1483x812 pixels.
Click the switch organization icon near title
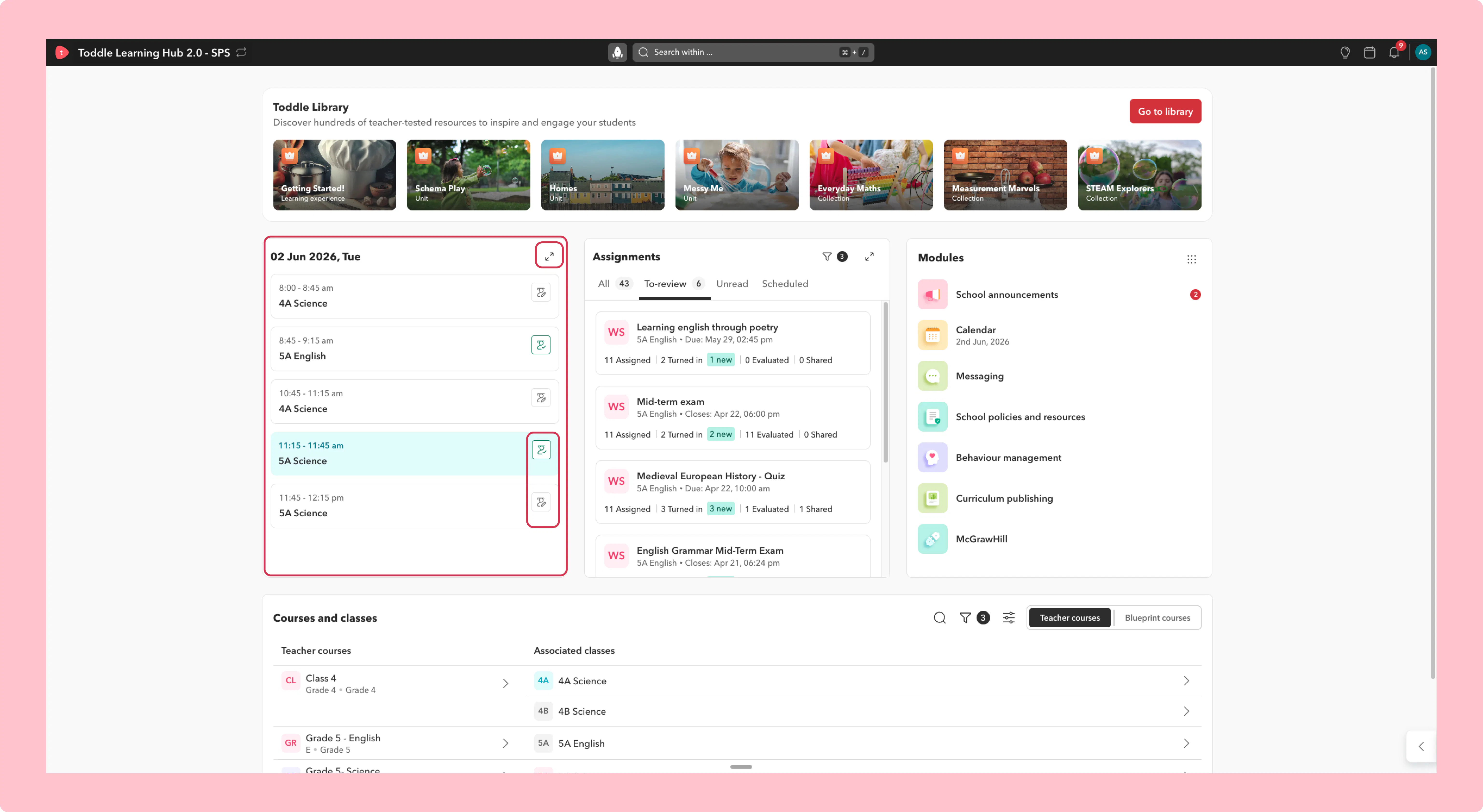(x=242, y=52)
